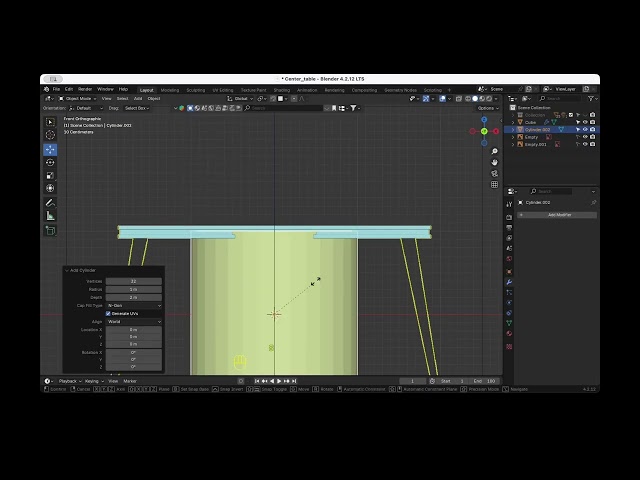Click the Radius value field
Image resolution: width=640 pixels, height=480 pixels.
tap(134, 289)
